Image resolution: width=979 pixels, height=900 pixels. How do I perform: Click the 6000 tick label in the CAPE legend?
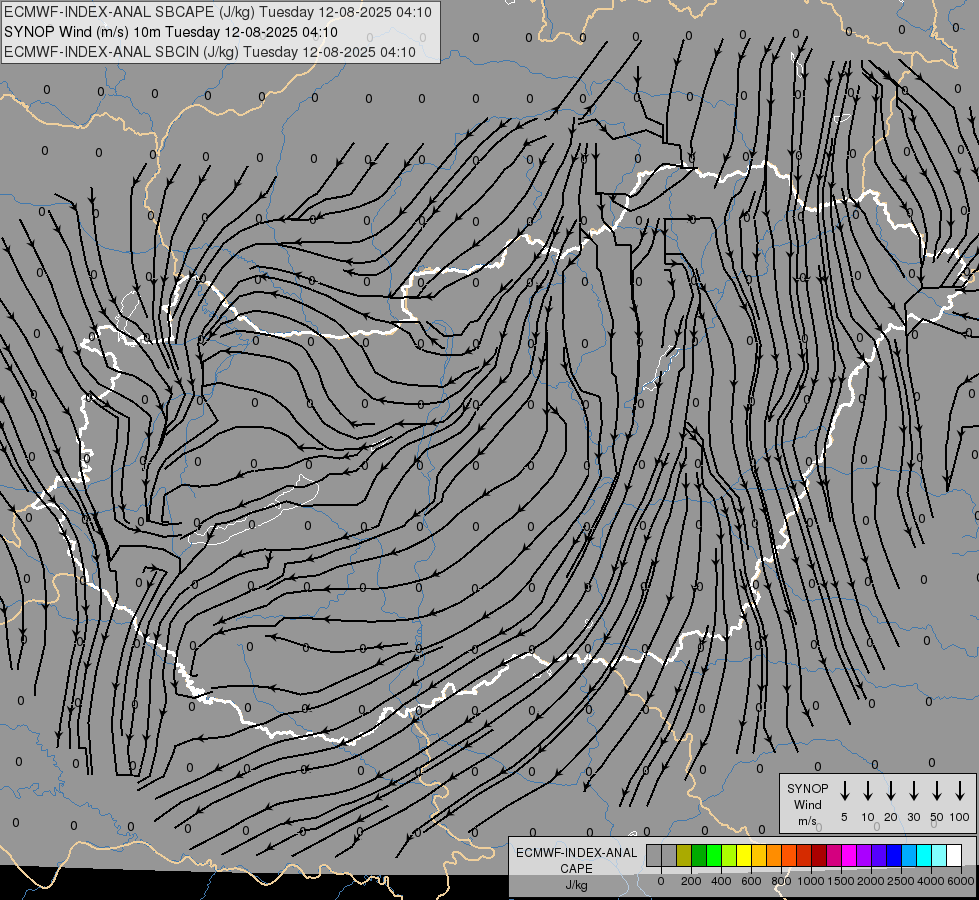pos(961,881)
